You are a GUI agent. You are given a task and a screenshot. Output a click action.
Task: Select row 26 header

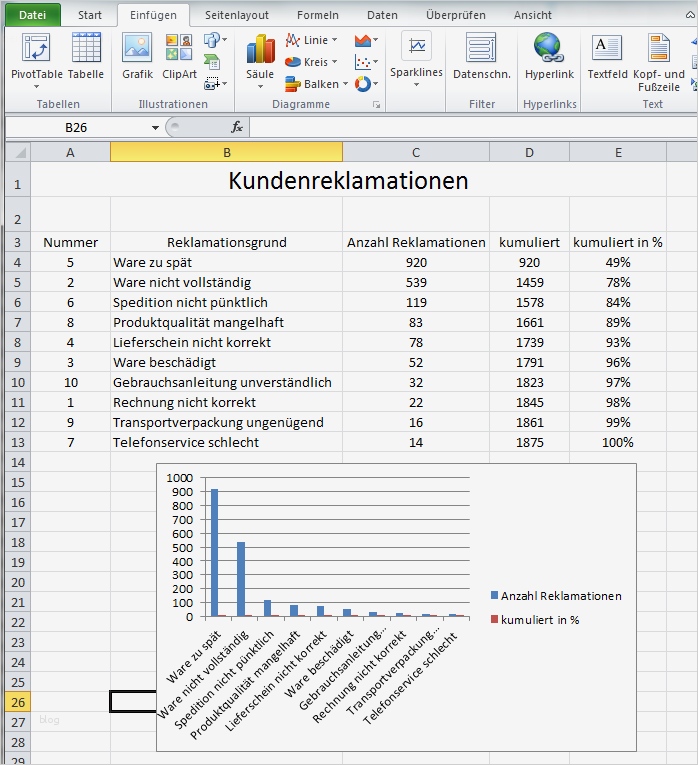click(18, 703)
